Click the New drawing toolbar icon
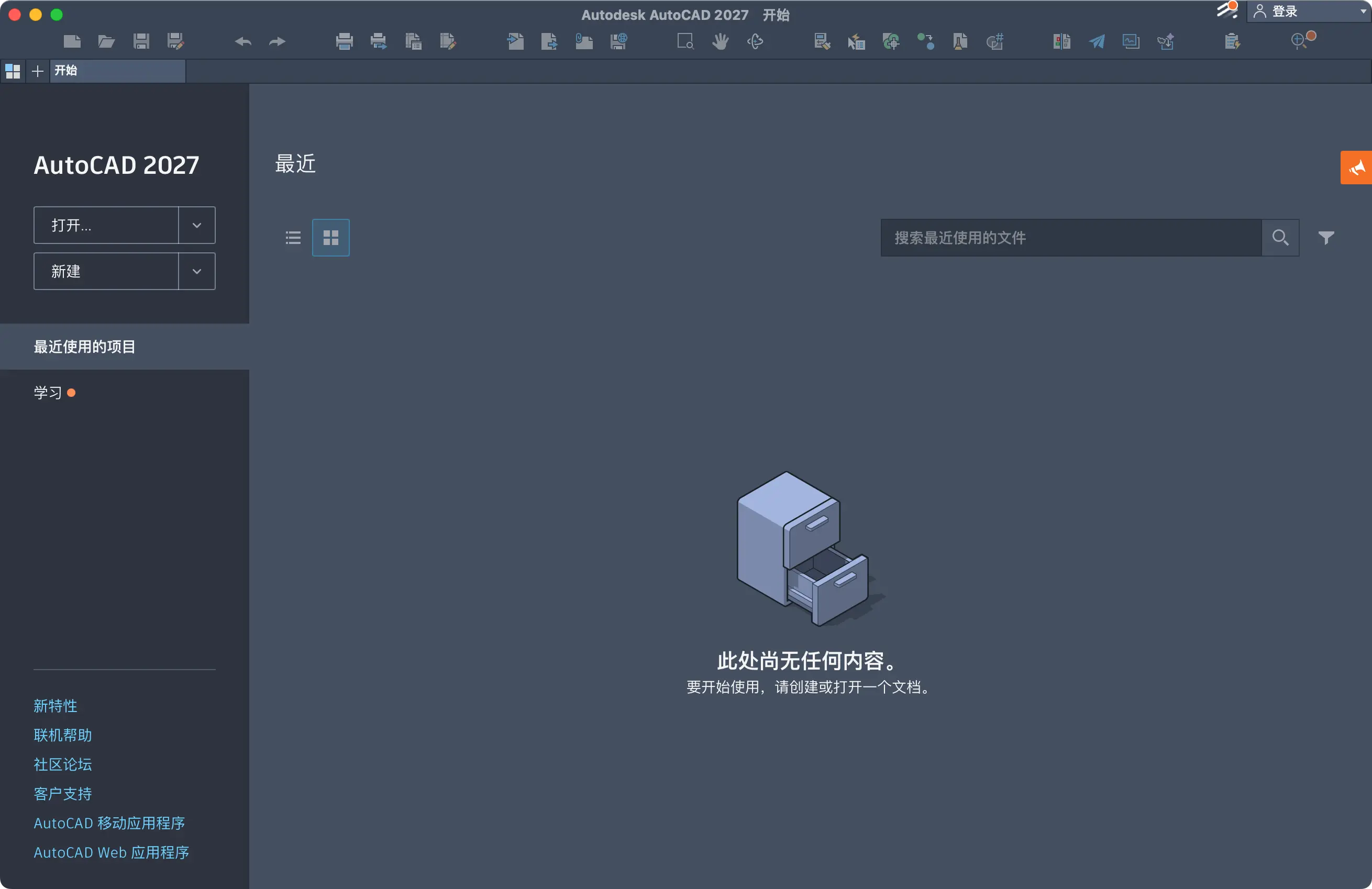 pyautogui.click(x=72, y=41)
